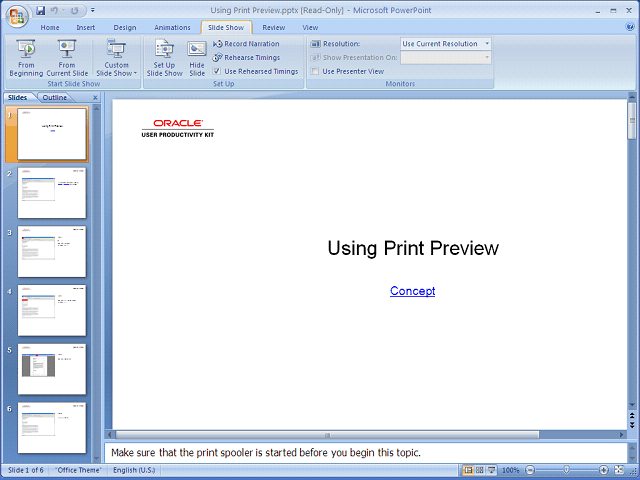Click the Concept hyperlink on the slide
Screen dimensions: 640x480
point(412,291)
